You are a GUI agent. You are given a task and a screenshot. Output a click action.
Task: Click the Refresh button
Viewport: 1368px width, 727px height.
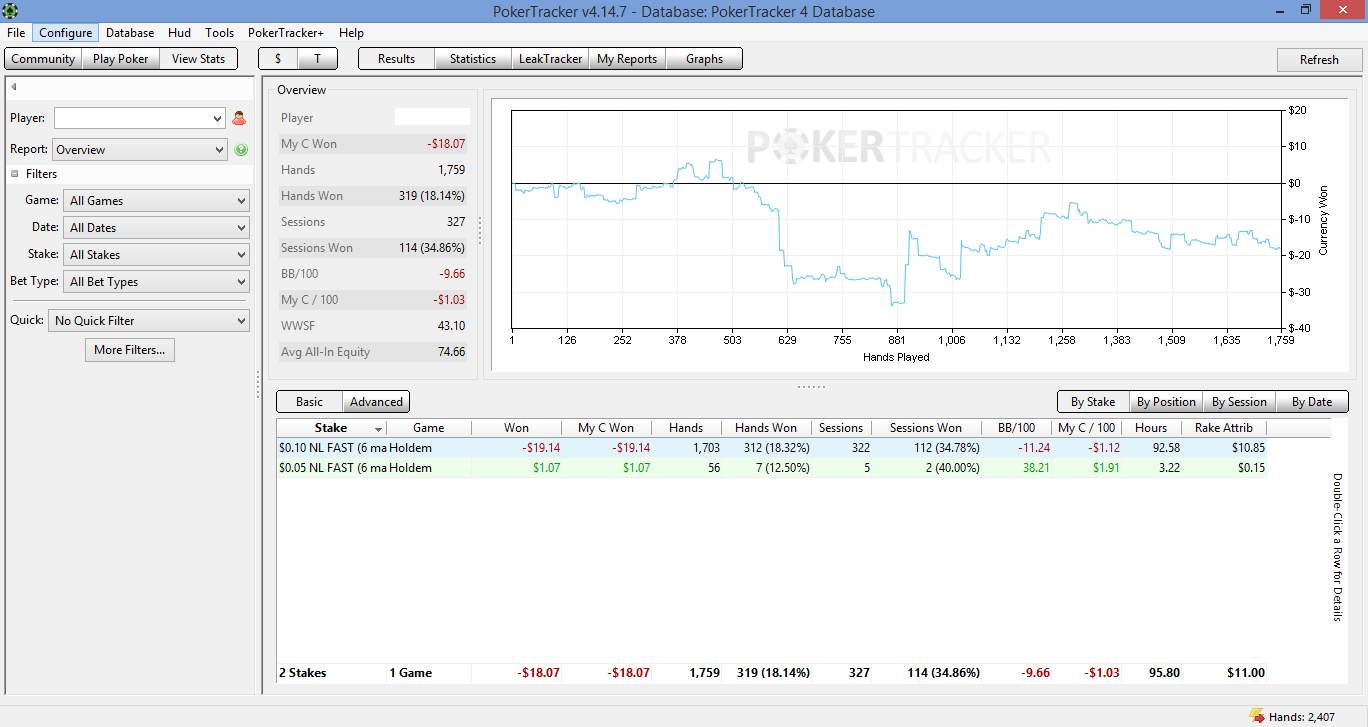pyautogui.click(x=1319, y=60)
